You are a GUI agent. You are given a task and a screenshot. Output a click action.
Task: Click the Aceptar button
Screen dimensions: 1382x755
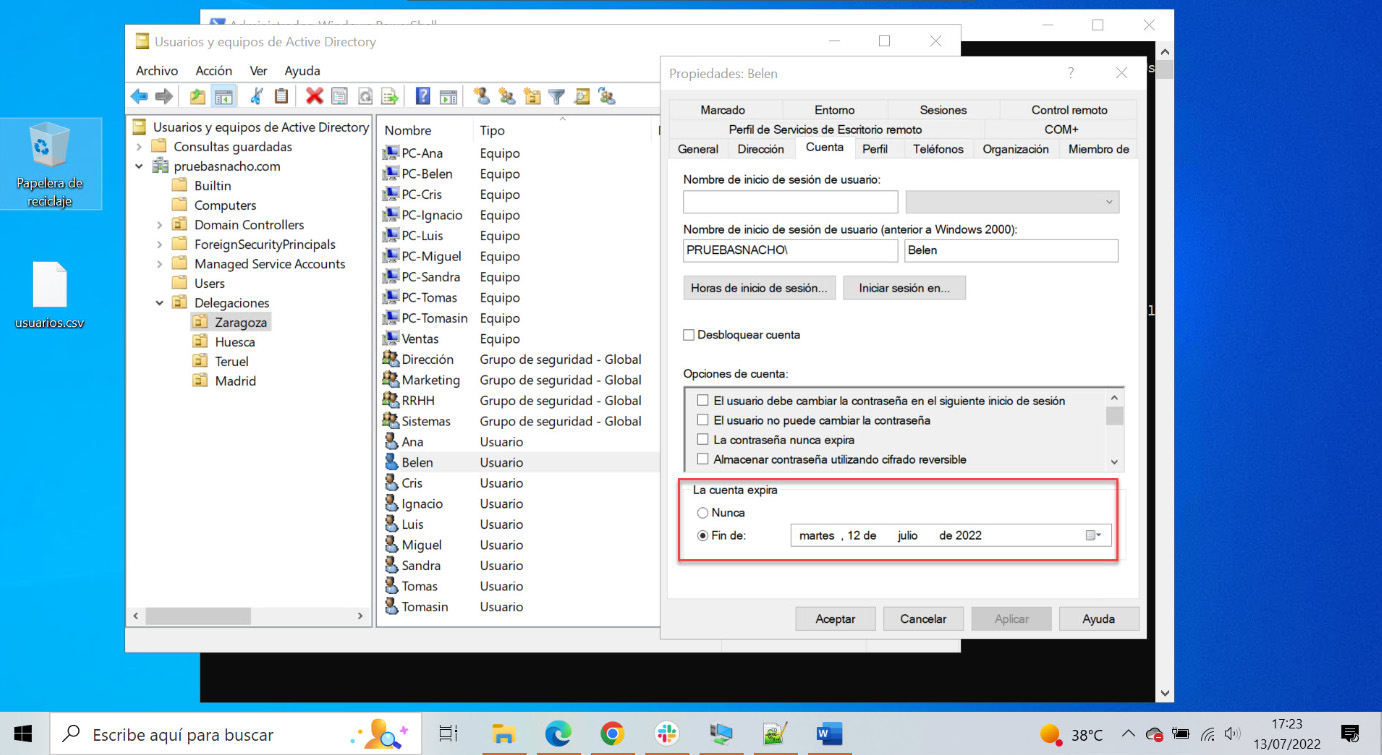click(x=835, y=619)
